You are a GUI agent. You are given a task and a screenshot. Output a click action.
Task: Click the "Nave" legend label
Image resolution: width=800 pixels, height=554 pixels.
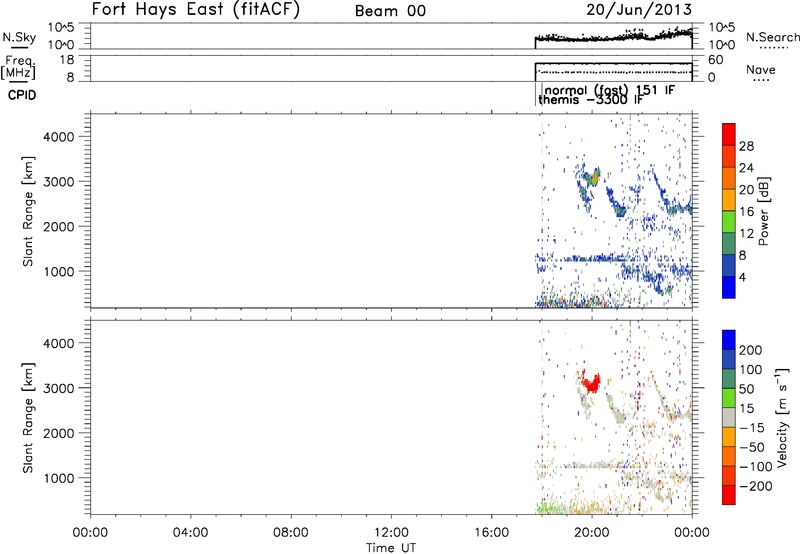(x=761, y=69)
